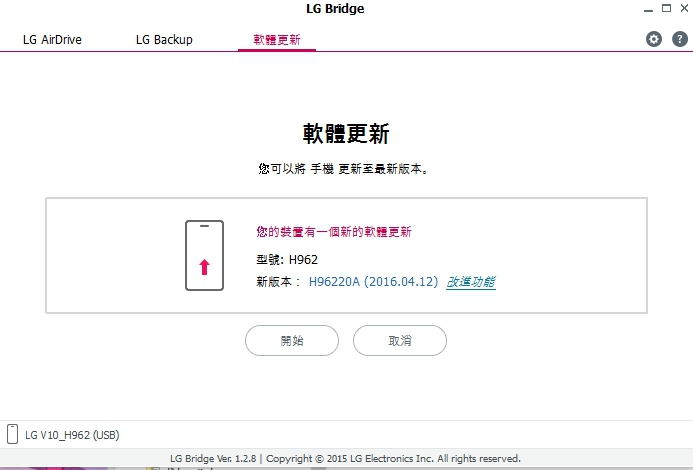Start the update with the 開始 button
This screenshot has width=693, height=470.
tap(292, 340)
